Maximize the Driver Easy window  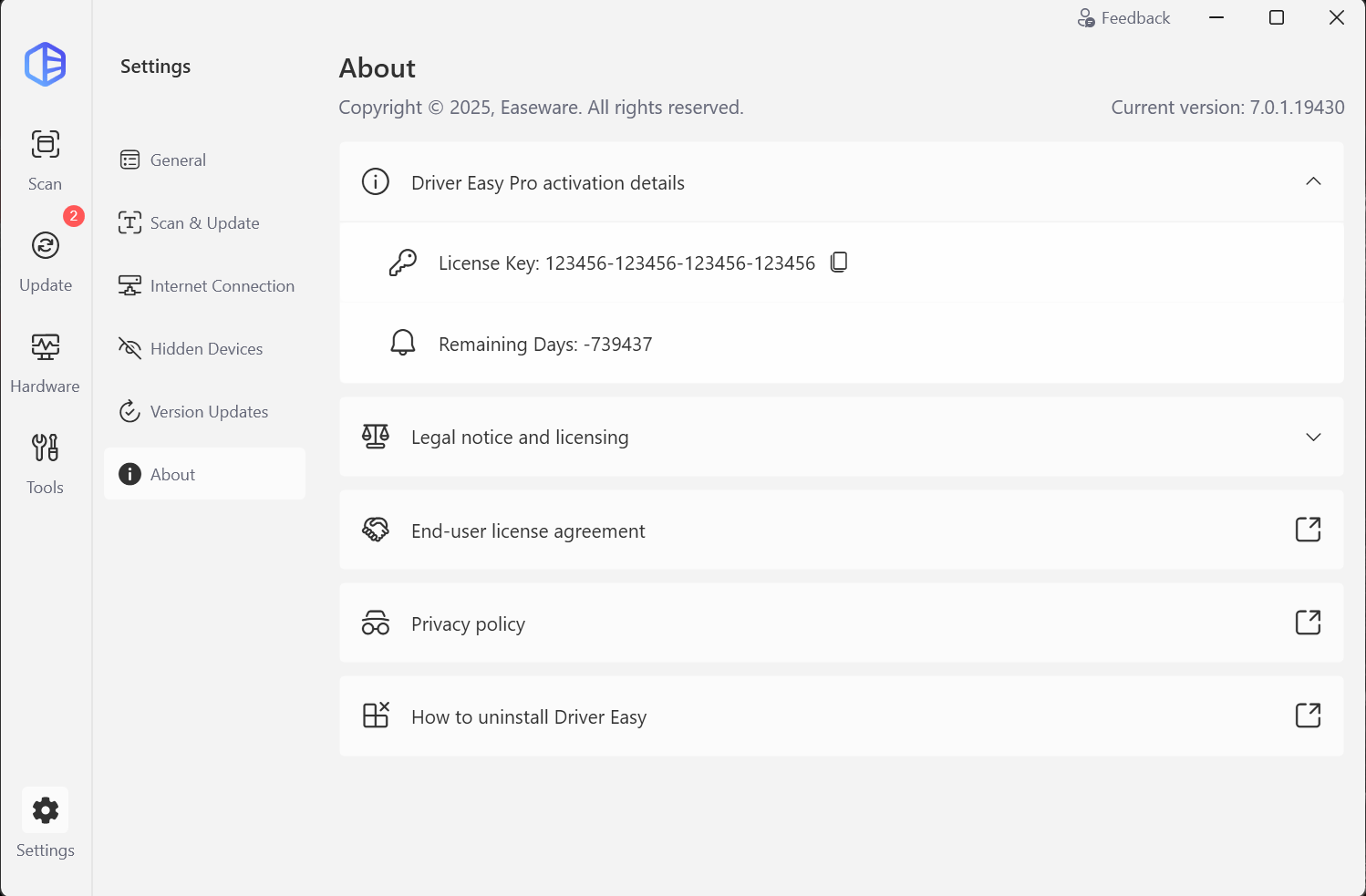click(1277, 18)
